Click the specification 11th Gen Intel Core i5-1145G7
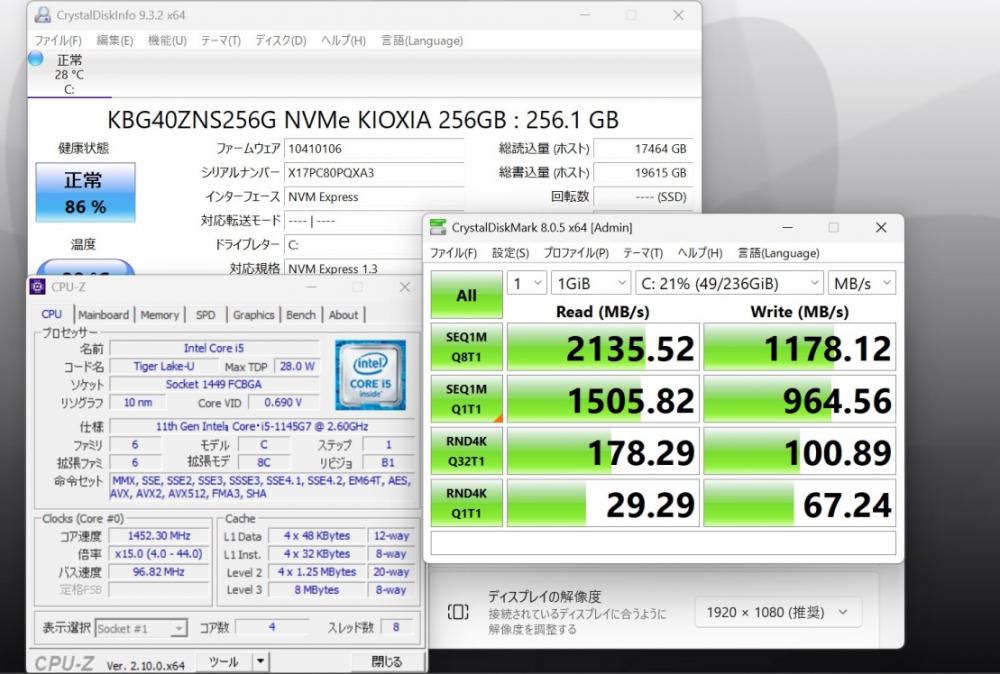The height and width of the screenshot is (674, 1000). (261, 426)
